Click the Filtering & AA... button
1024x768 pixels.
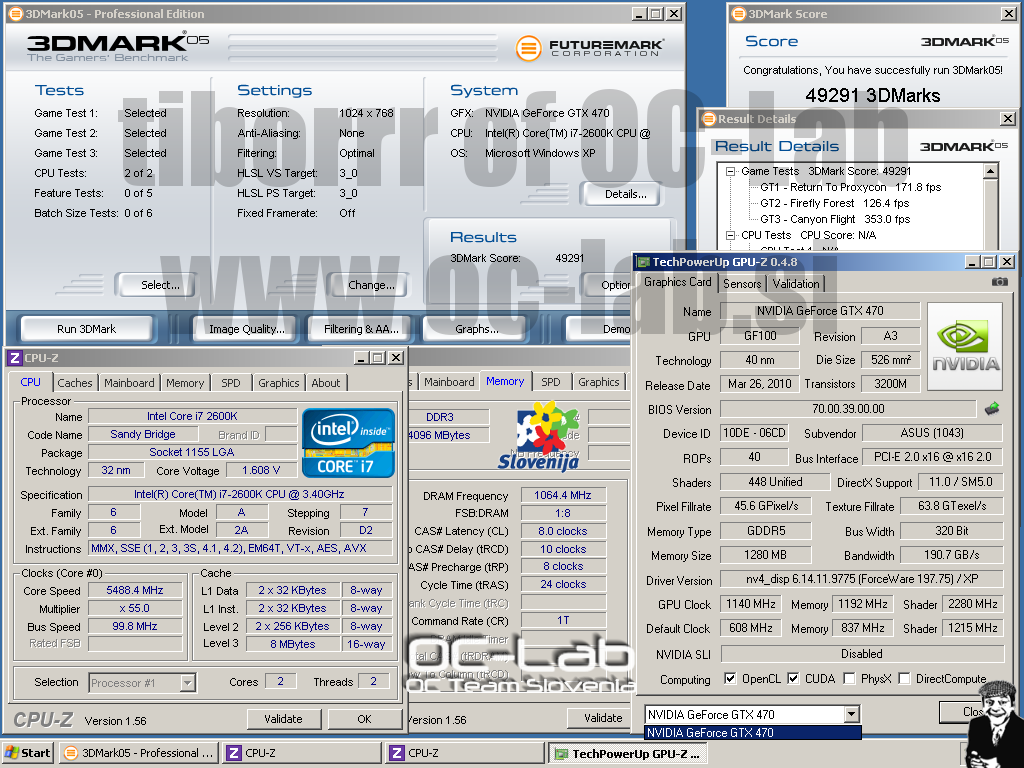tap(361, 329)
